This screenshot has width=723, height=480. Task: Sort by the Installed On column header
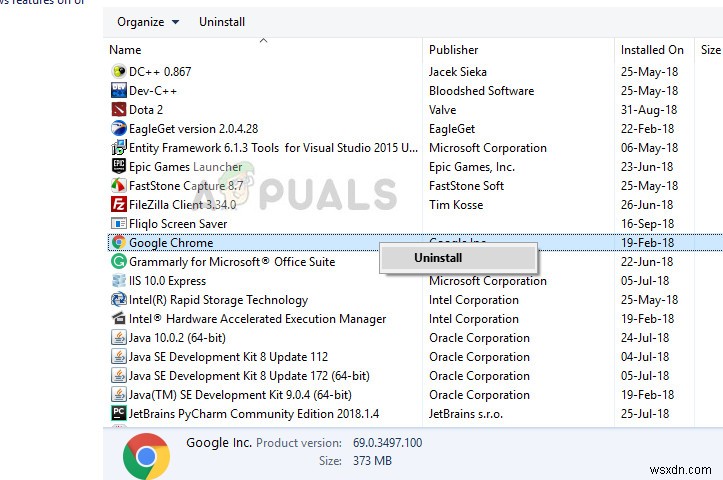point(652,50)
